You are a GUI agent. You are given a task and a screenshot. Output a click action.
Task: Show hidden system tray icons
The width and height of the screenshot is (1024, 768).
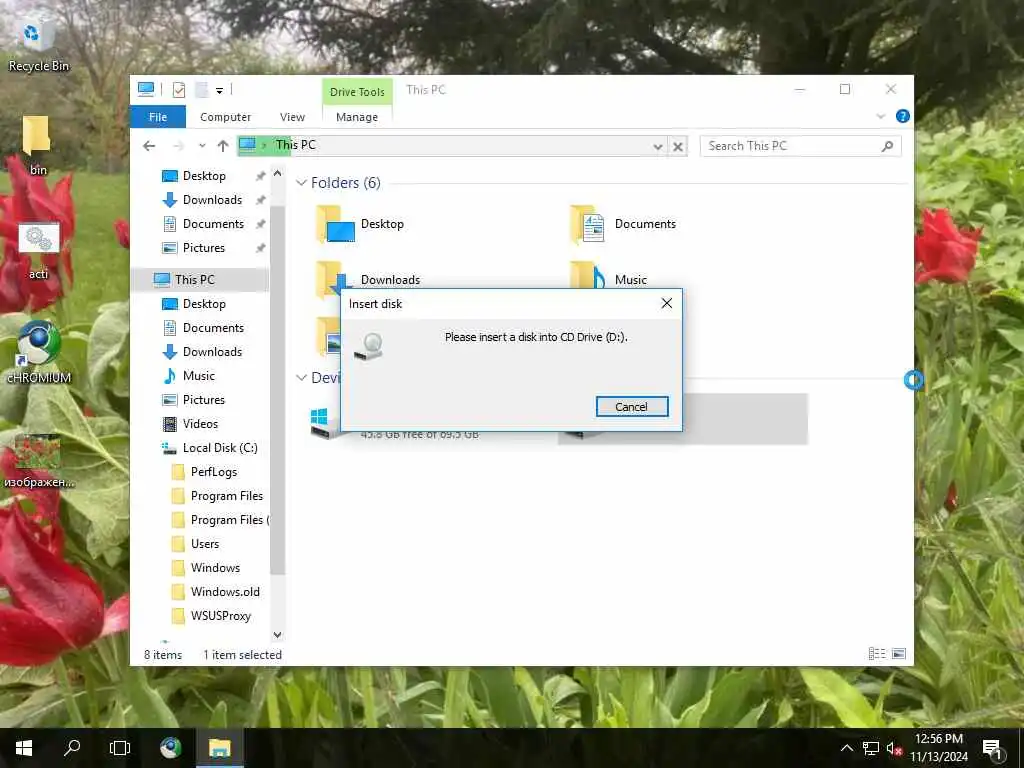point(846,748)
